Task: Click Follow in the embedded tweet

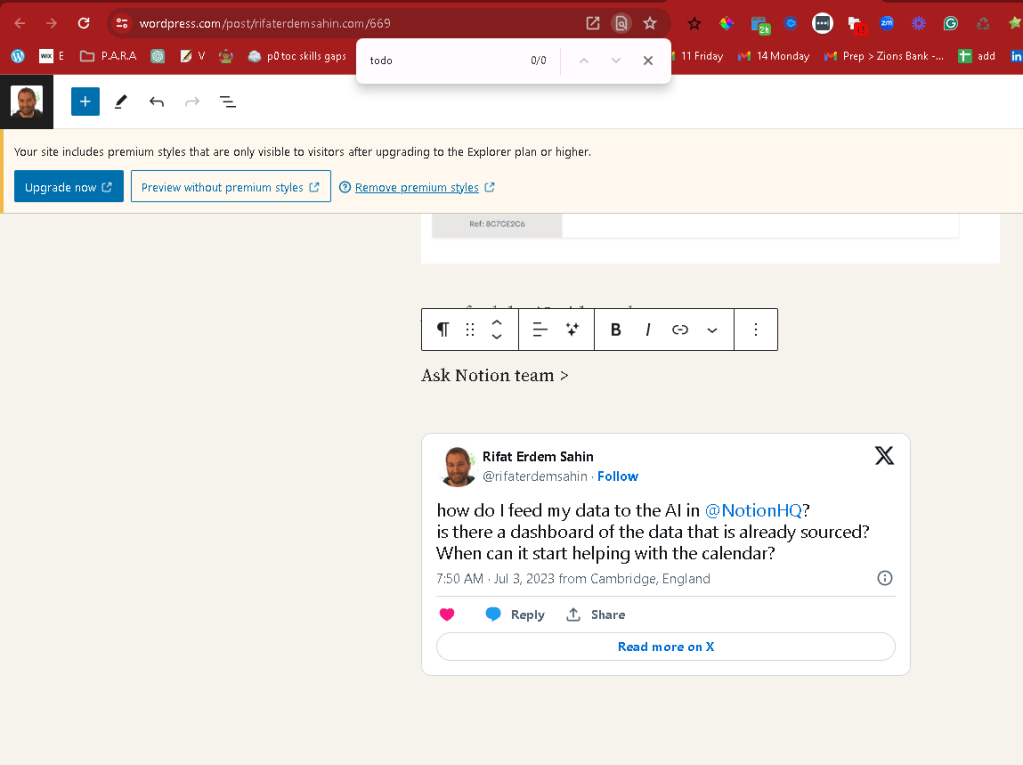Action: (618, 476)
